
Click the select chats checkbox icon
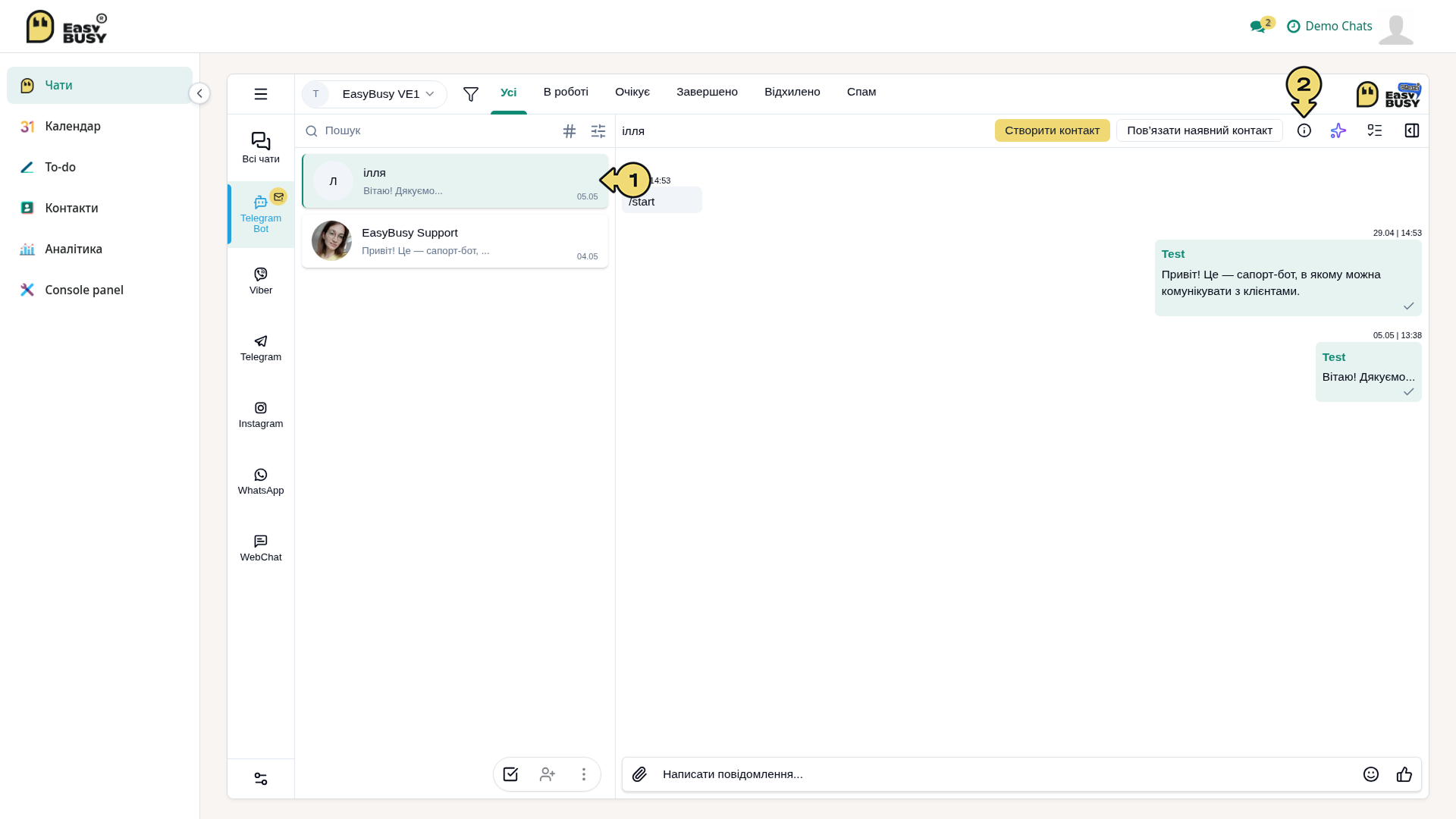point(510,774)
